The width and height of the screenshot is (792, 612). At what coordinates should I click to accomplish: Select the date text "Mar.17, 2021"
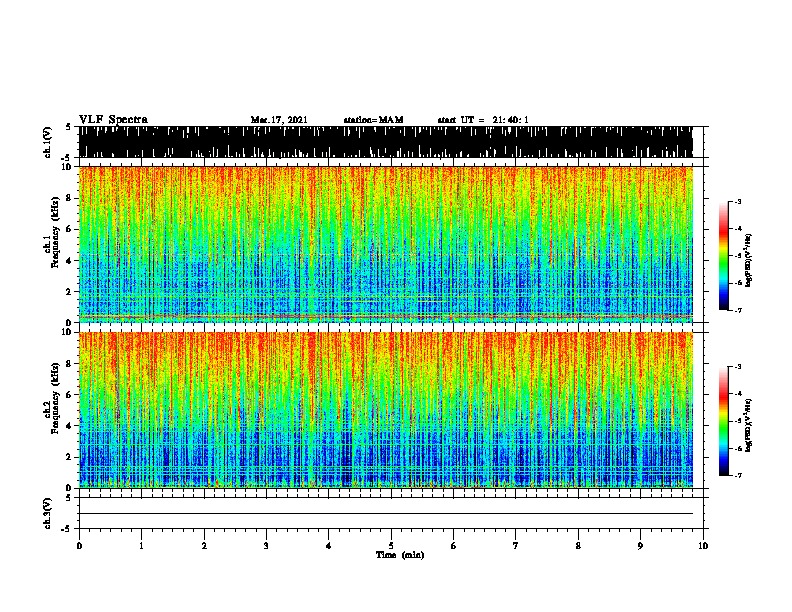[x=279, y=120]
